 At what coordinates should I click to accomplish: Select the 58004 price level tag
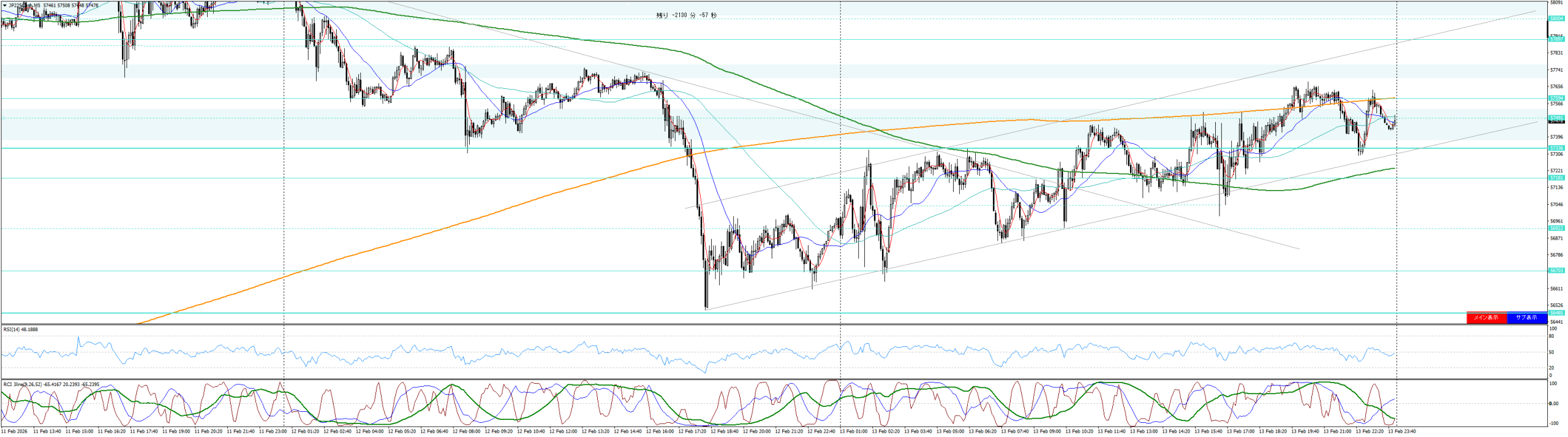coord(1556,19)
